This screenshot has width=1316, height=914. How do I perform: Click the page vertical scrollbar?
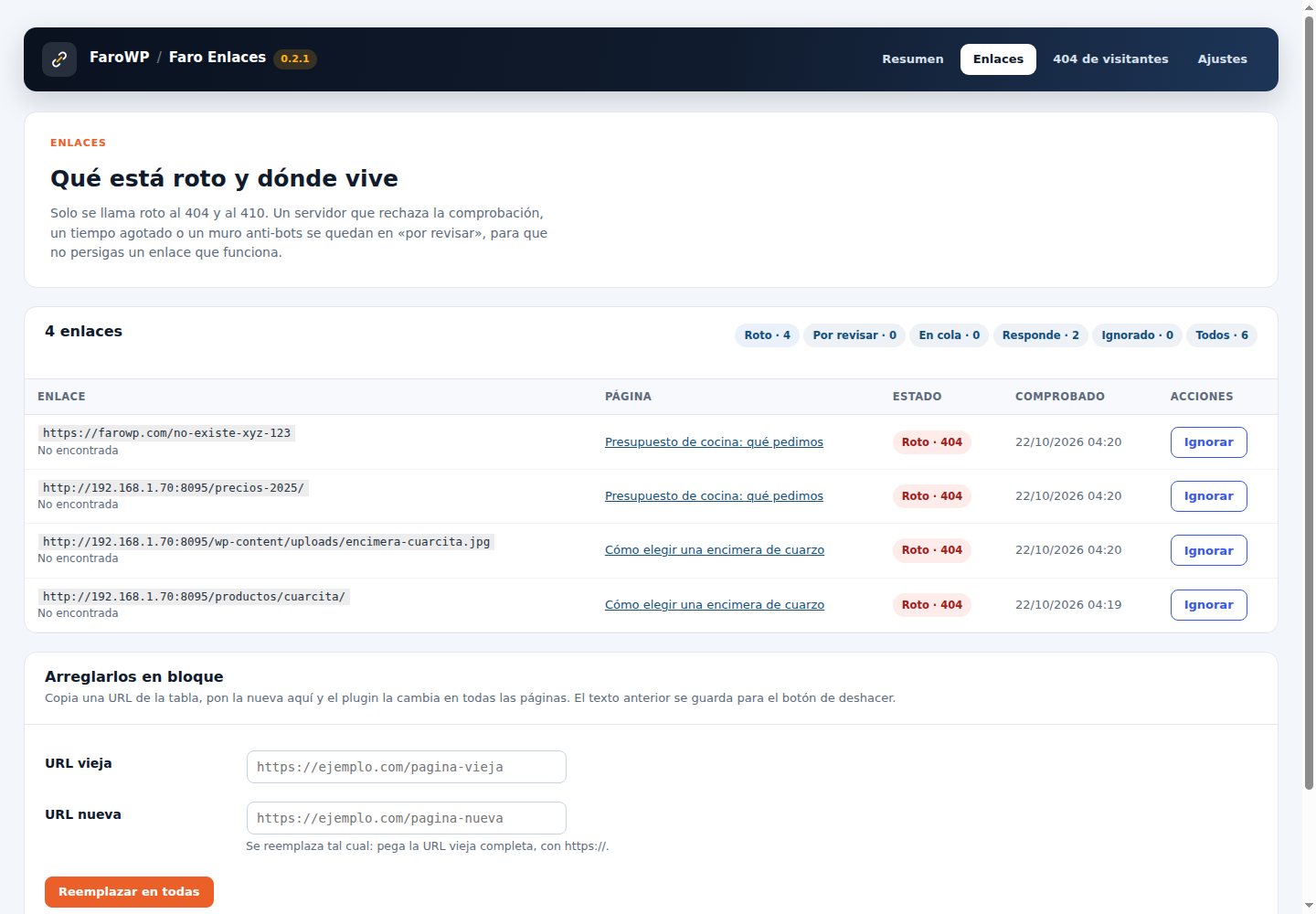[1309, 402]
